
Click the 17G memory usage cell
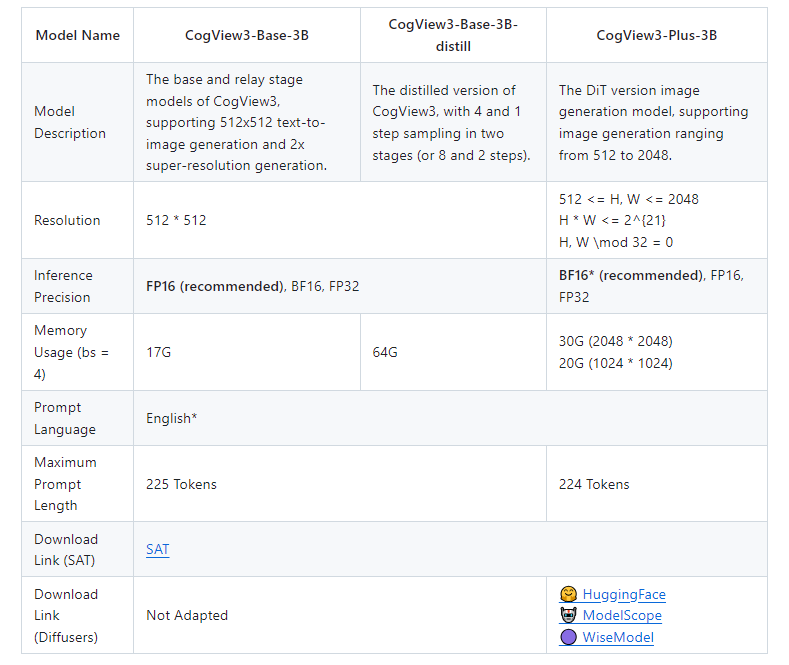[247, 352]
